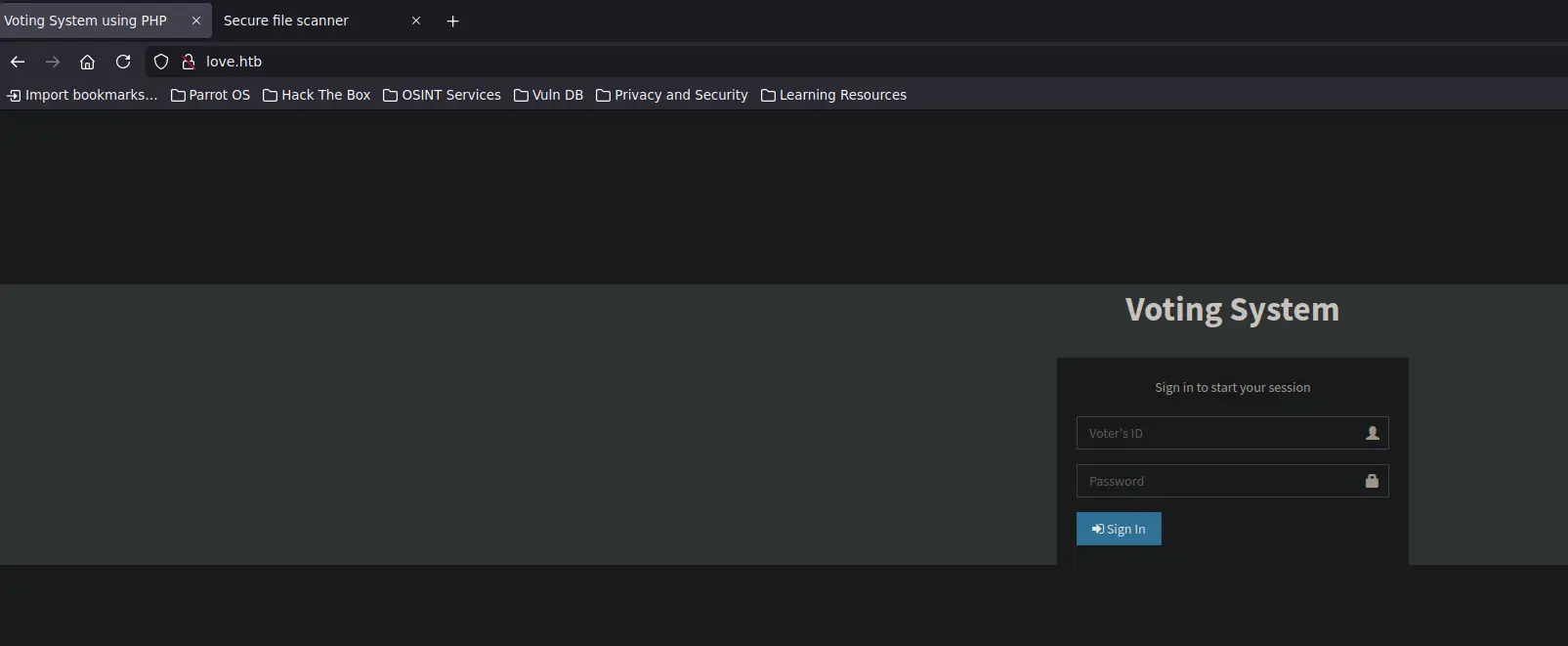Close the Voting System using PHP tab
The image size is (1568, 646).
[195, 21]
